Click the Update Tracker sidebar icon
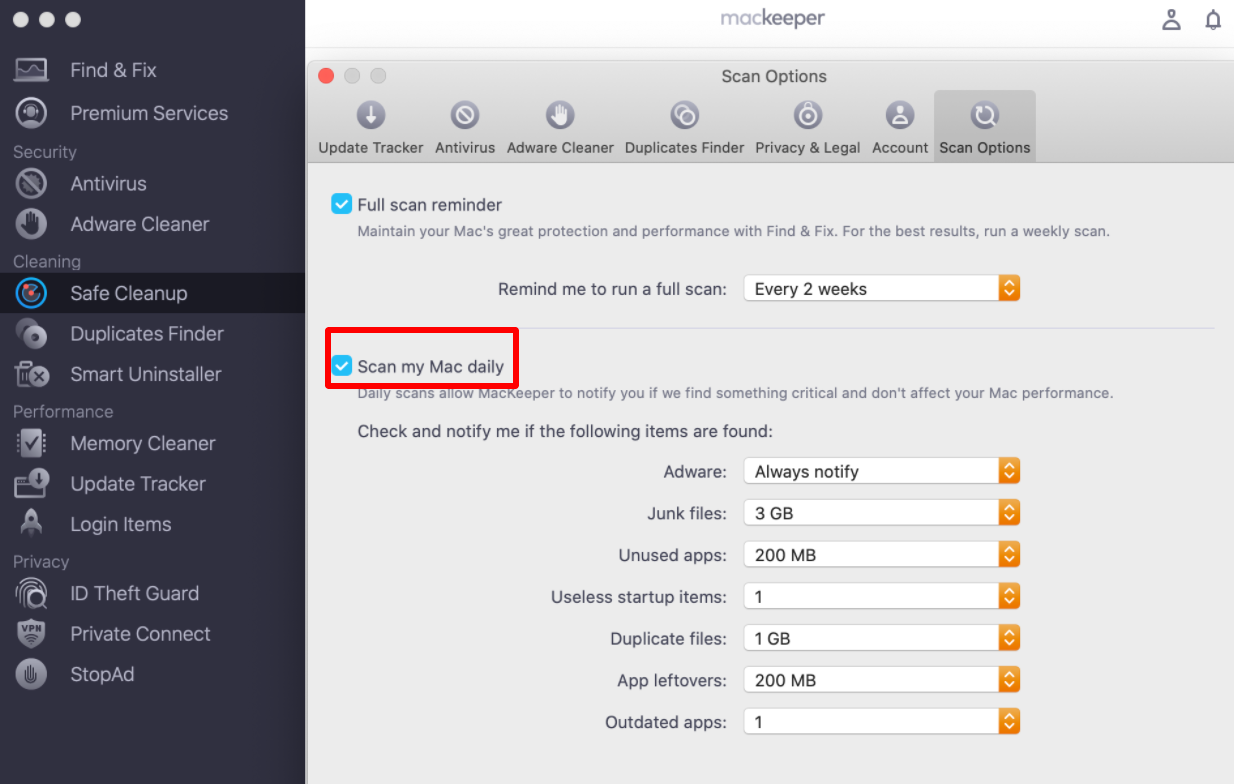The width and height of the screenshot is (1234, 784). click(31, 484)
